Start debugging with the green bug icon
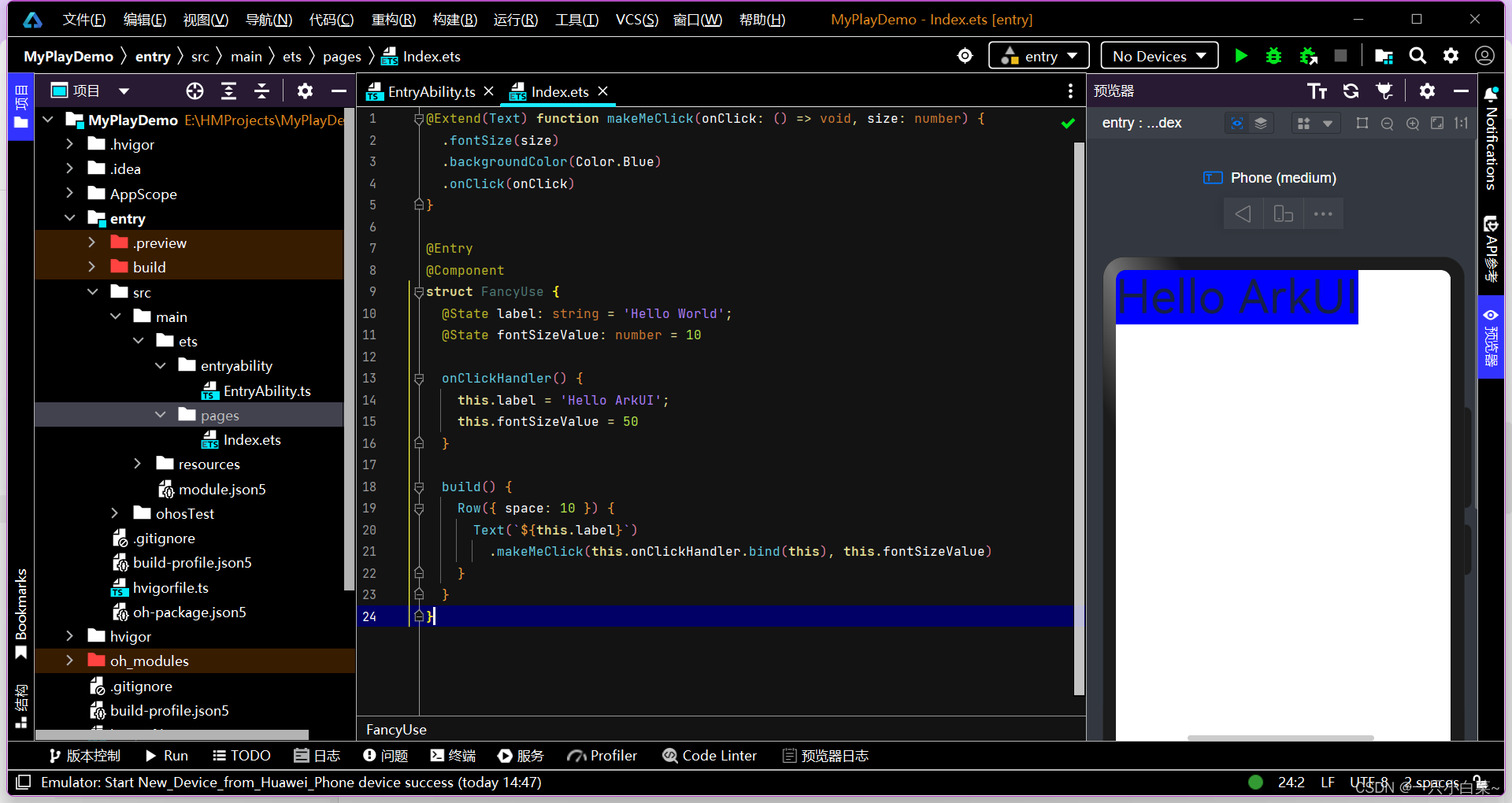 [1273, 56]
